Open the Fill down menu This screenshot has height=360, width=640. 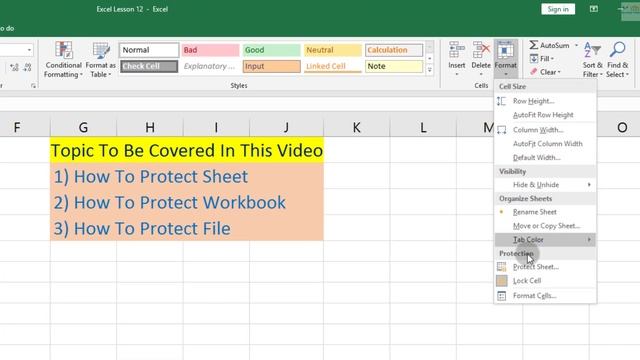[x=542, y=59]
